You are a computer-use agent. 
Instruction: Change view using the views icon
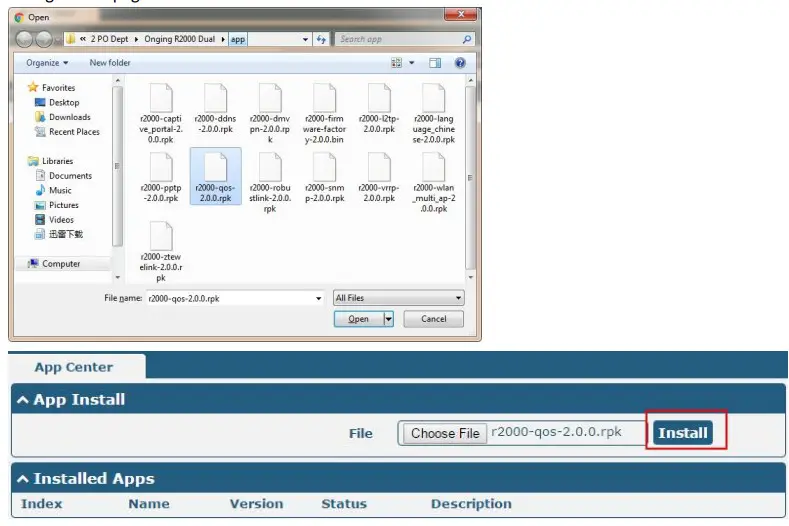pyautogui.click(x=397, y=63)
